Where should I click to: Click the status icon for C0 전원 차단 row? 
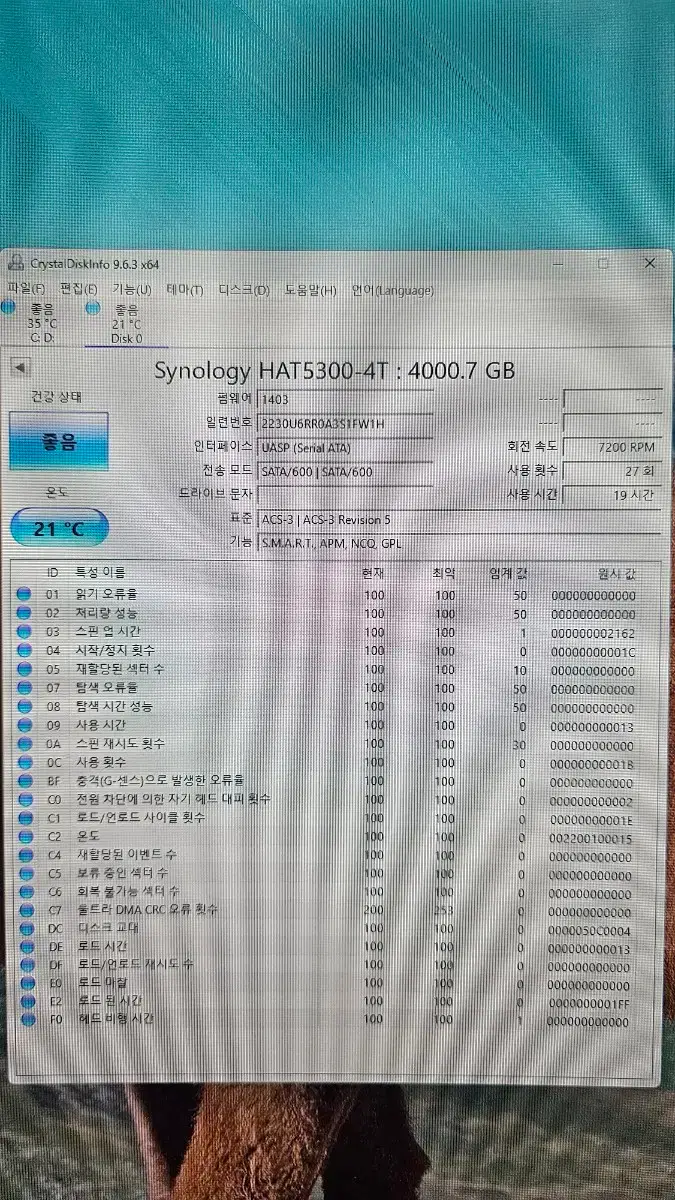pos(24,800)
